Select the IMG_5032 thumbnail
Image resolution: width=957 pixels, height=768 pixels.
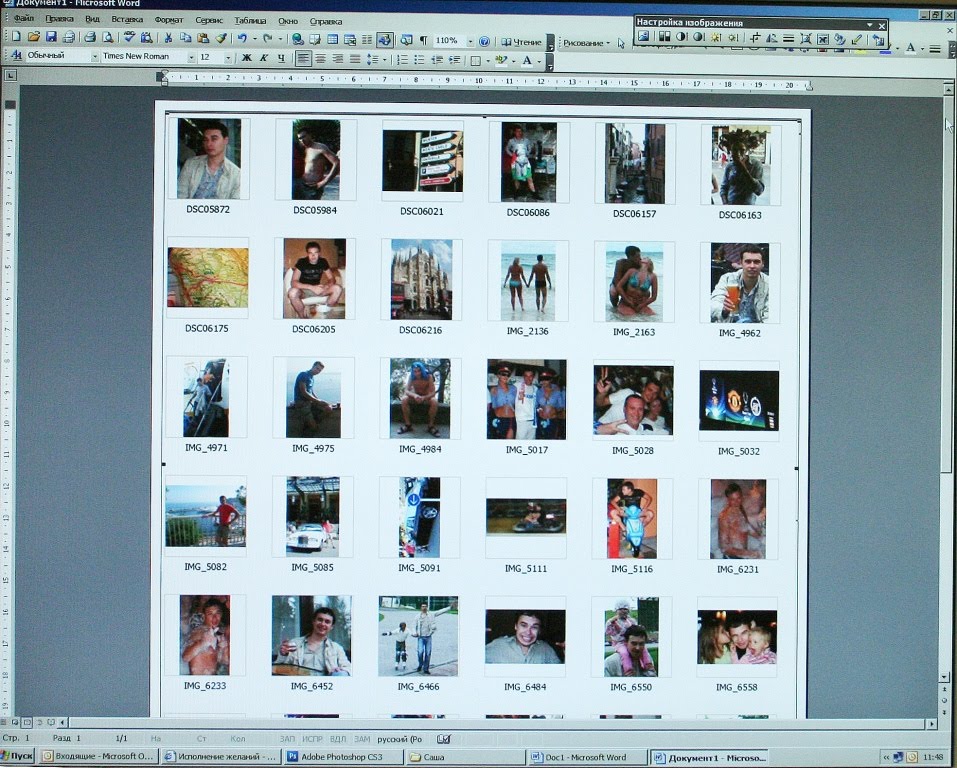[x=739, y=400]
